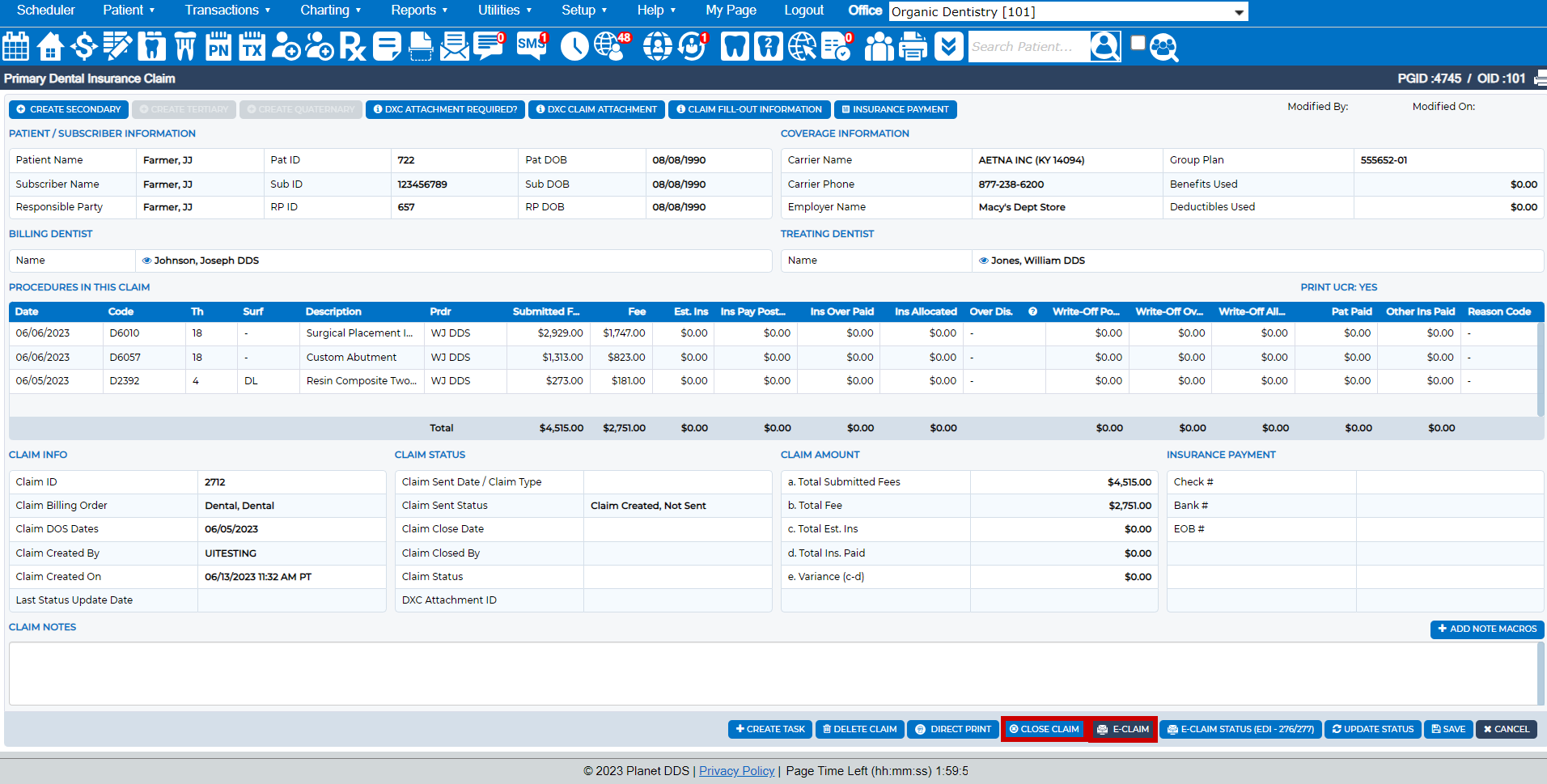1547x784 pixels.
Task: Open the SMS messages icon
Action: click(532, 46)
